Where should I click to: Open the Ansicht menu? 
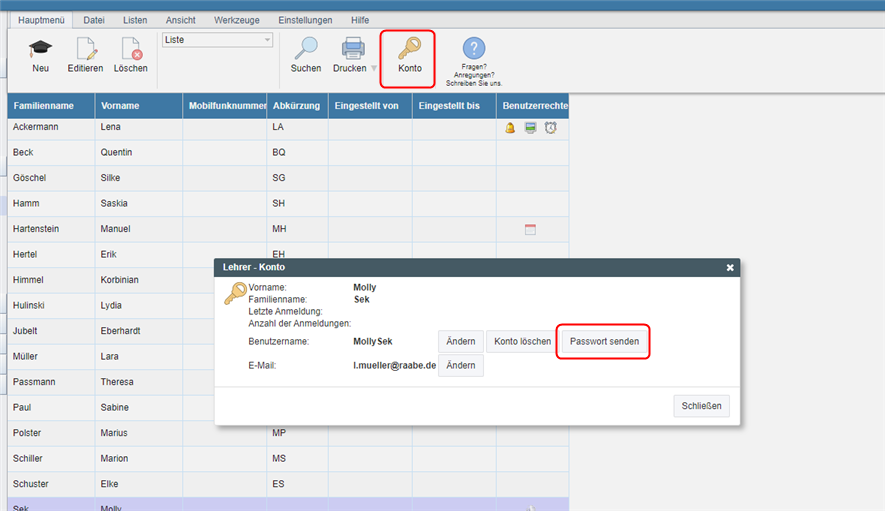181,20
